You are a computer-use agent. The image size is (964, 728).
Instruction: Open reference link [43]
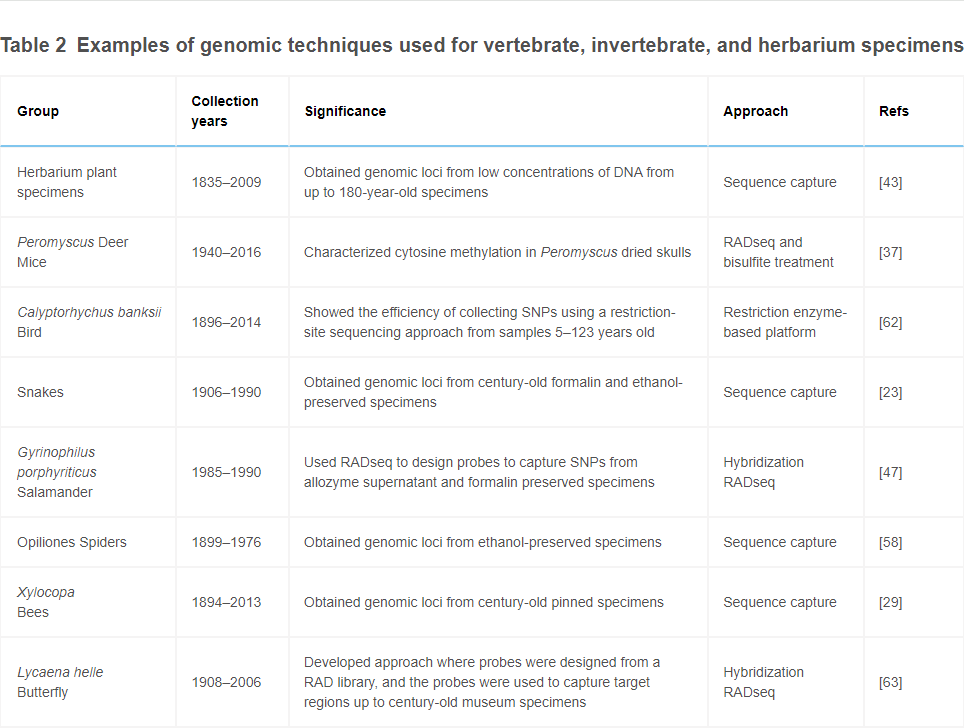pos(890,182)
